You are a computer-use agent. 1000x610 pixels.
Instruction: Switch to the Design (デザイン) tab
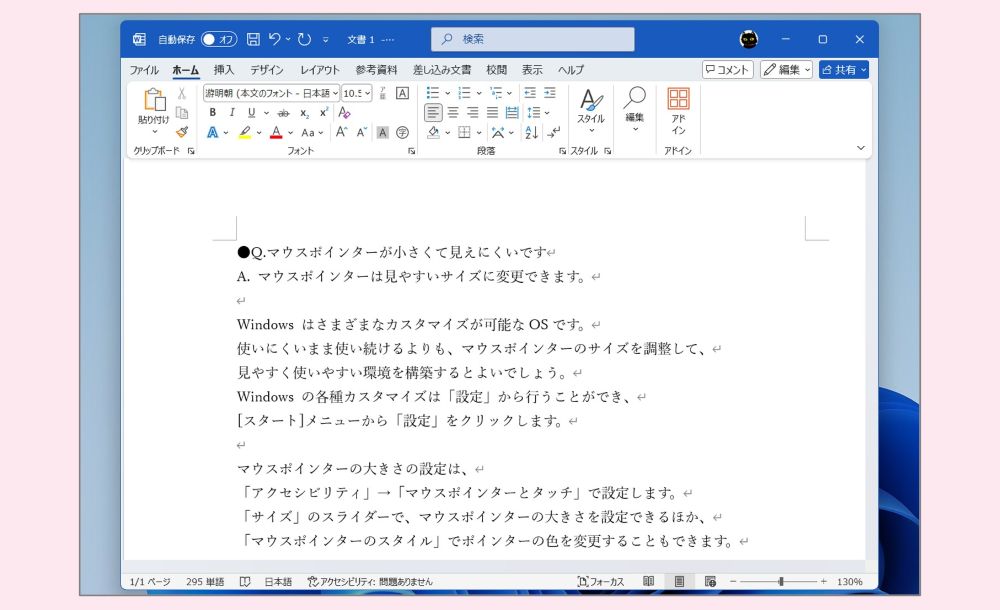tap(267, 70)
